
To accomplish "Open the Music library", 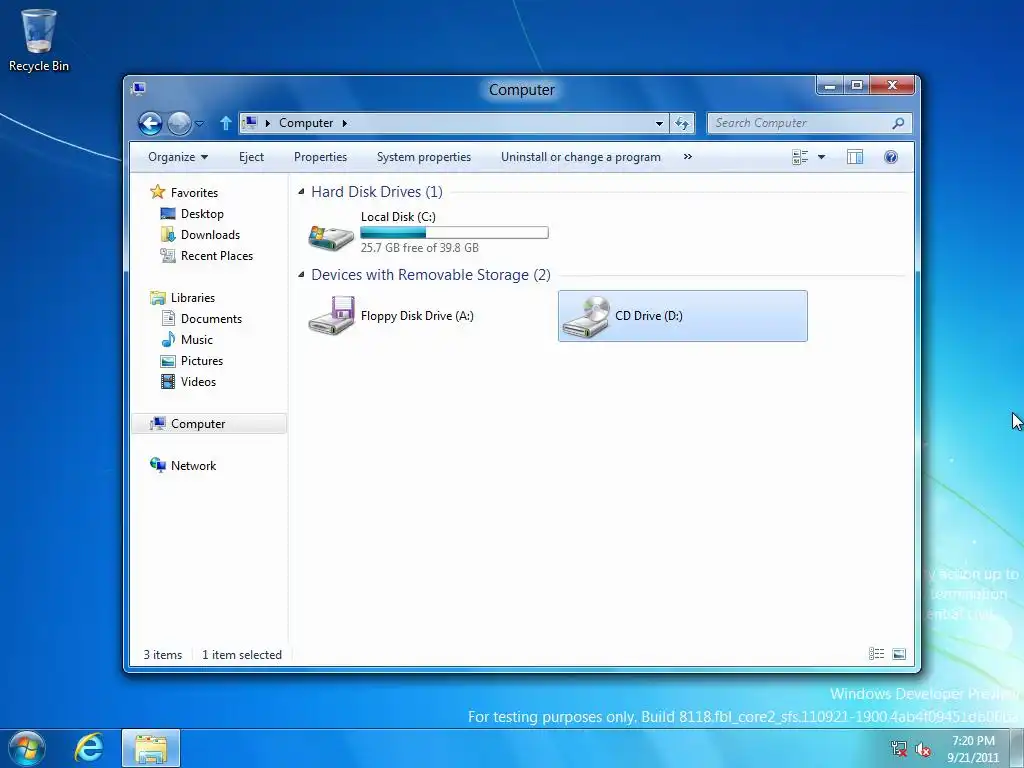I will 197,340.
